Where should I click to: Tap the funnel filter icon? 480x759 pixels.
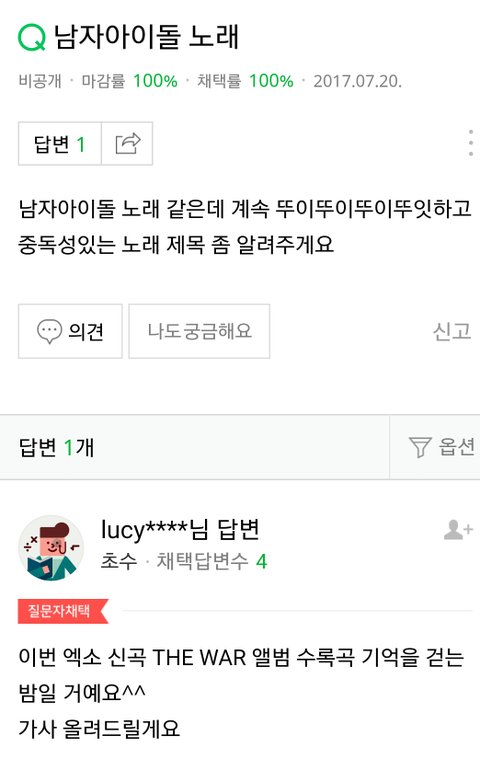click(420, 447)
